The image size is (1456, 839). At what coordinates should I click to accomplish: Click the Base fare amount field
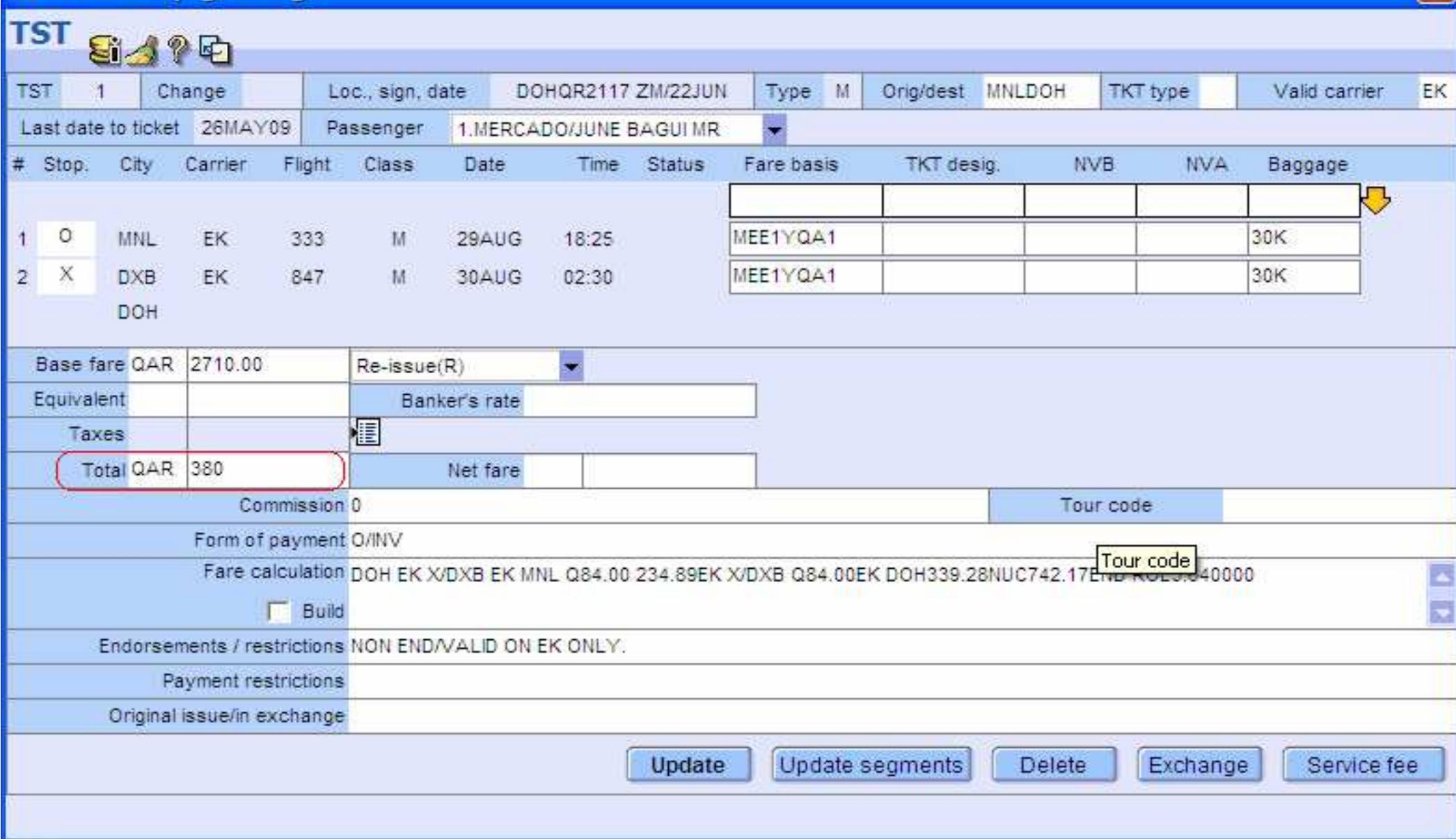[267, 365]
